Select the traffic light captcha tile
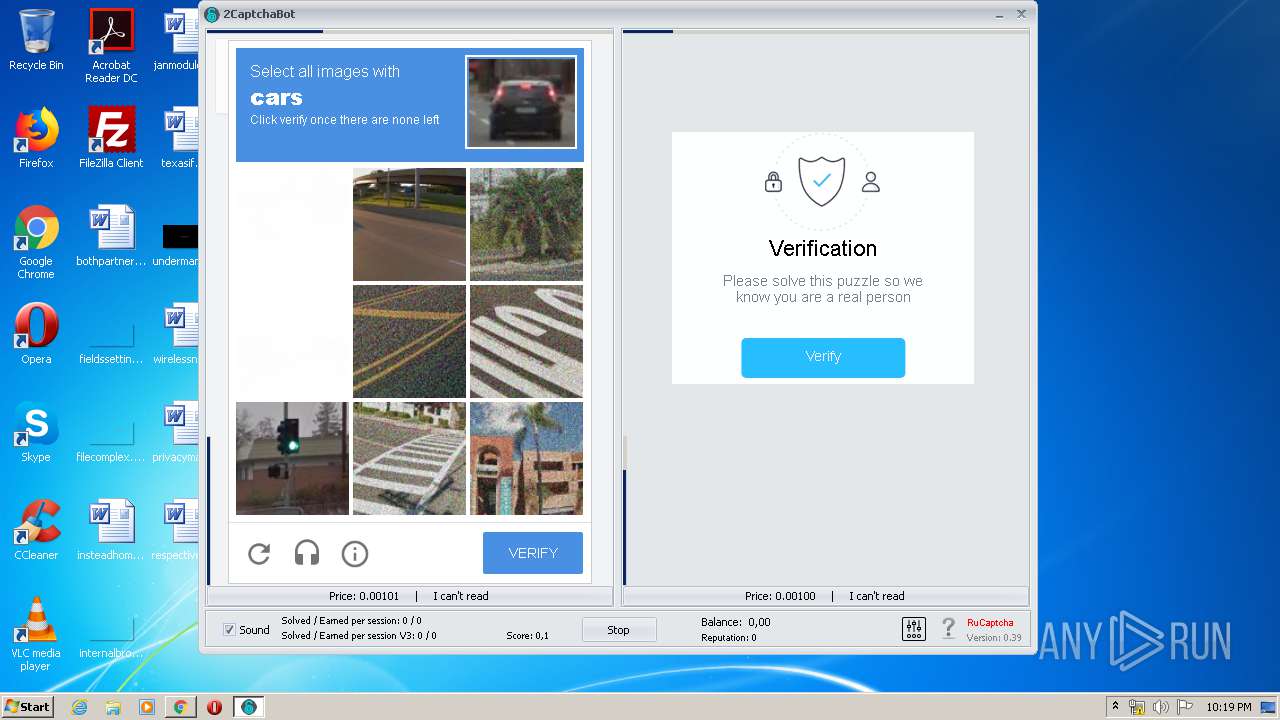The width and height of the screenshot is (1280, 720). (x=292, y=458)
